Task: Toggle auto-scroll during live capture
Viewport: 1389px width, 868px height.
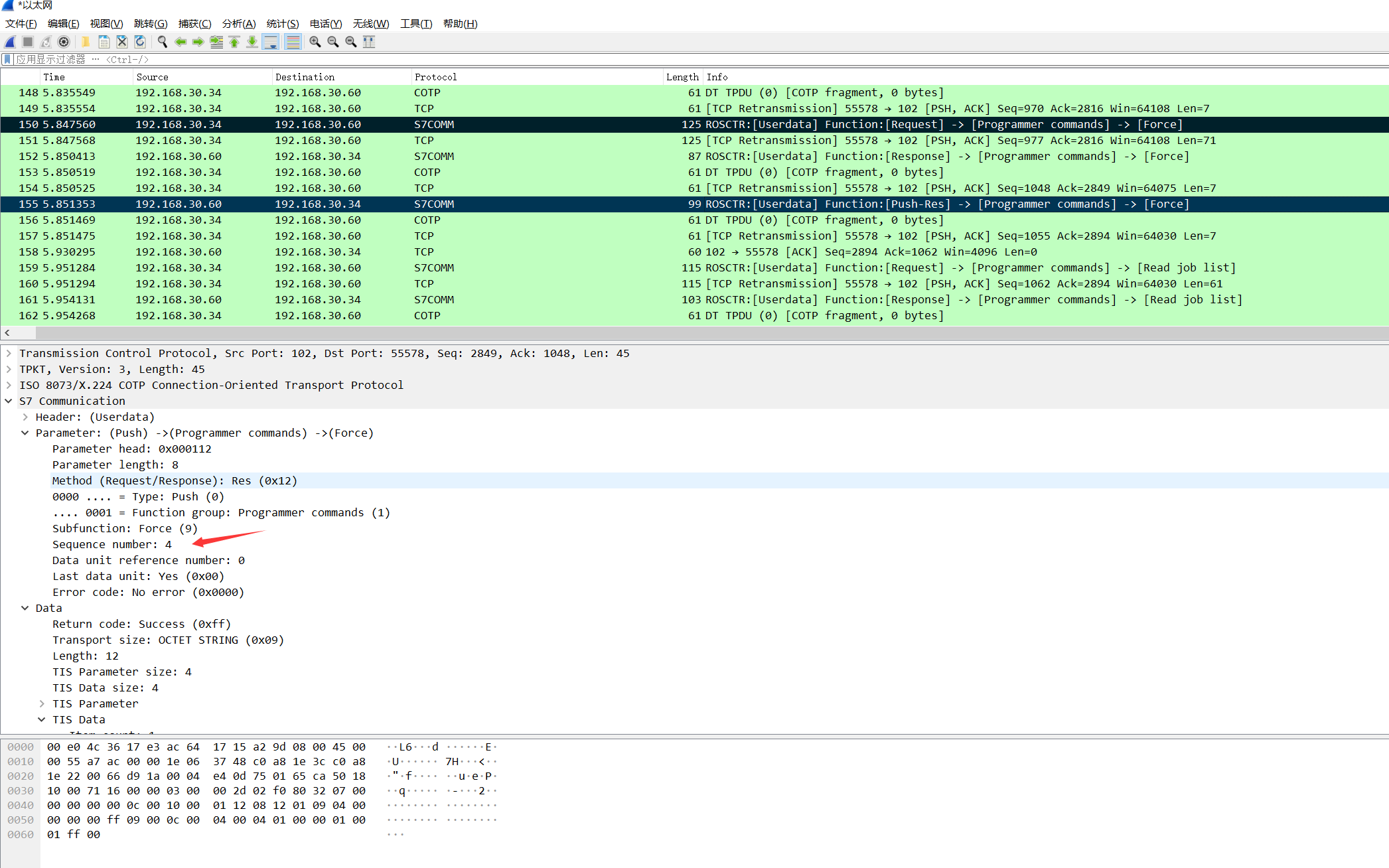Action: pos(271,42)
